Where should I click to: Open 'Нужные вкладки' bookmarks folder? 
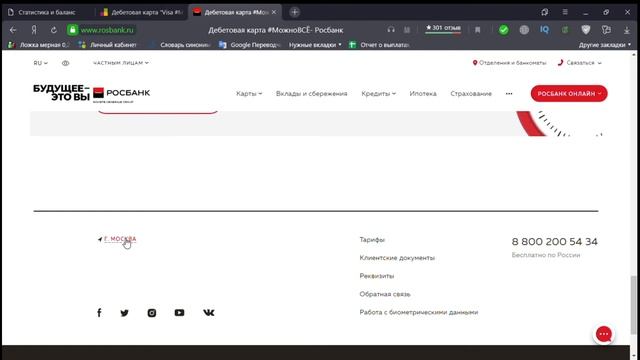coord(315,45)
